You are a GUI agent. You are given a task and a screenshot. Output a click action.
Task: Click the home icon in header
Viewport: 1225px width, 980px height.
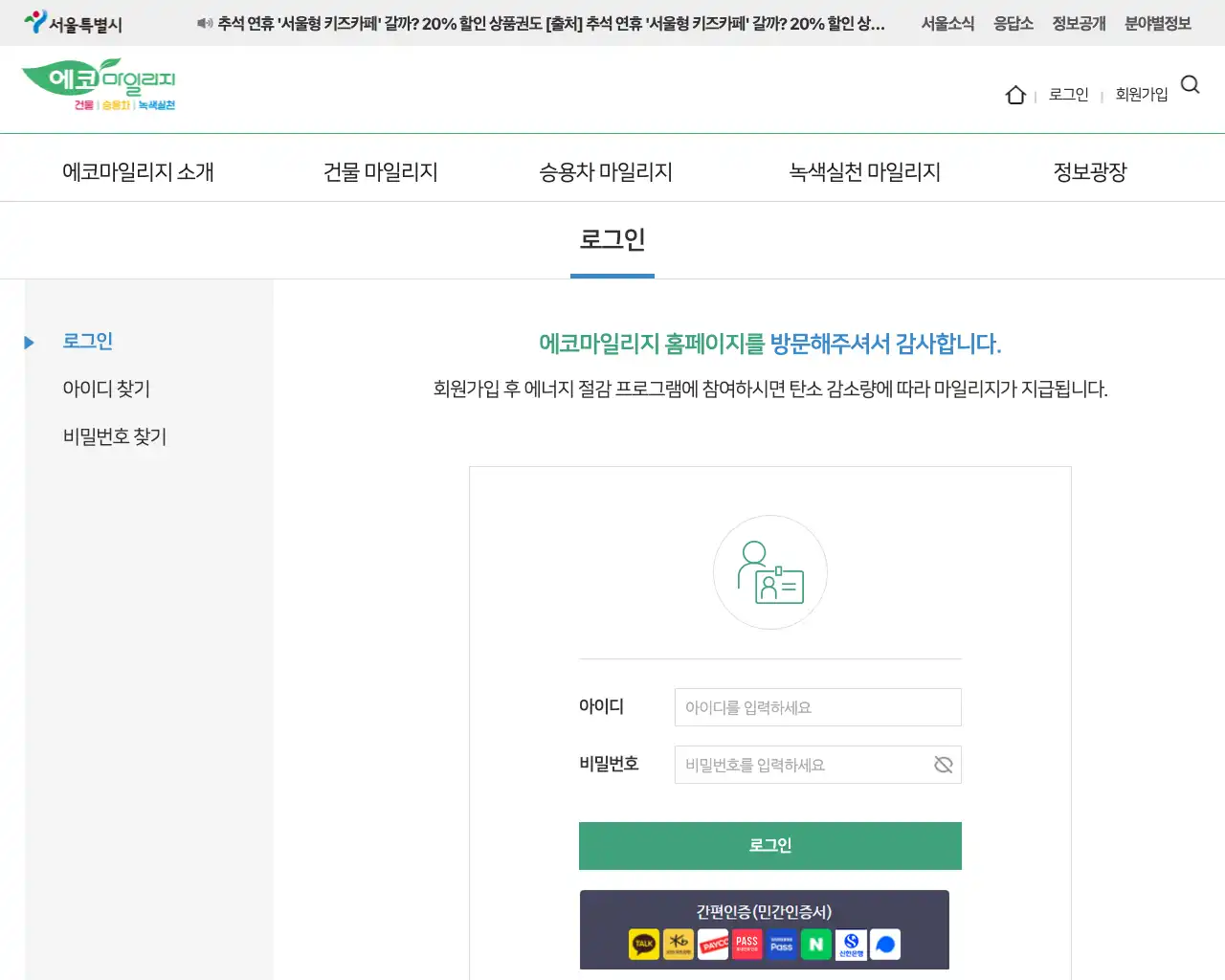click(x=1015, y=95)
